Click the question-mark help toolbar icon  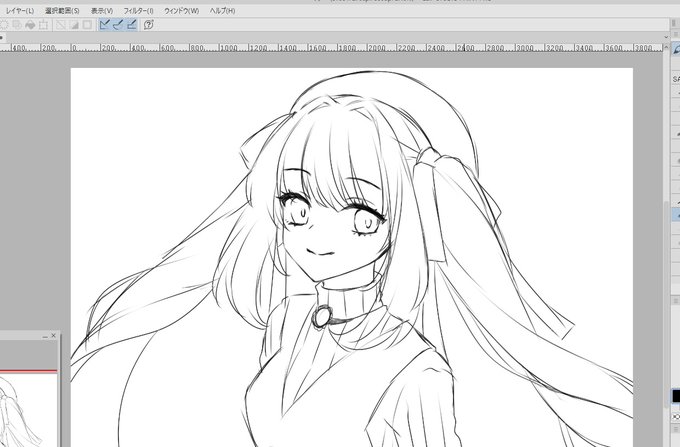[x=148, y=25]
